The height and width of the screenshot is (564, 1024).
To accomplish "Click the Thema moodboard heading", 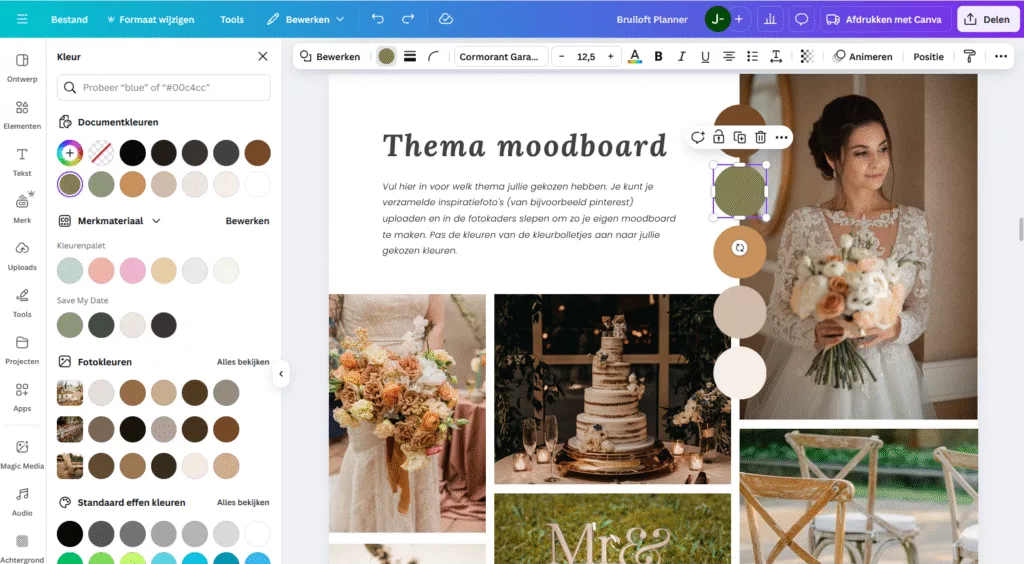I will point(524,146).
